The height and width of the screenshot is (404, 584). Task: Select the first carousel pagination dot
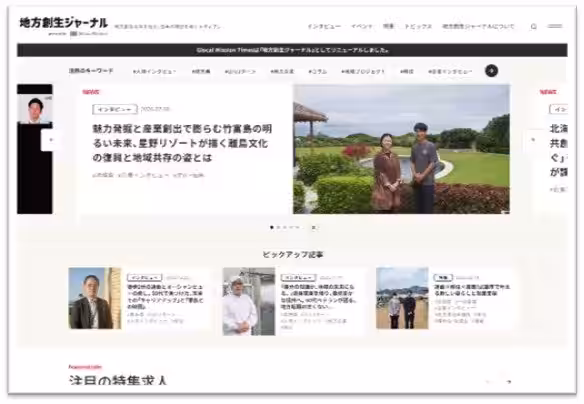click(272, 227)
